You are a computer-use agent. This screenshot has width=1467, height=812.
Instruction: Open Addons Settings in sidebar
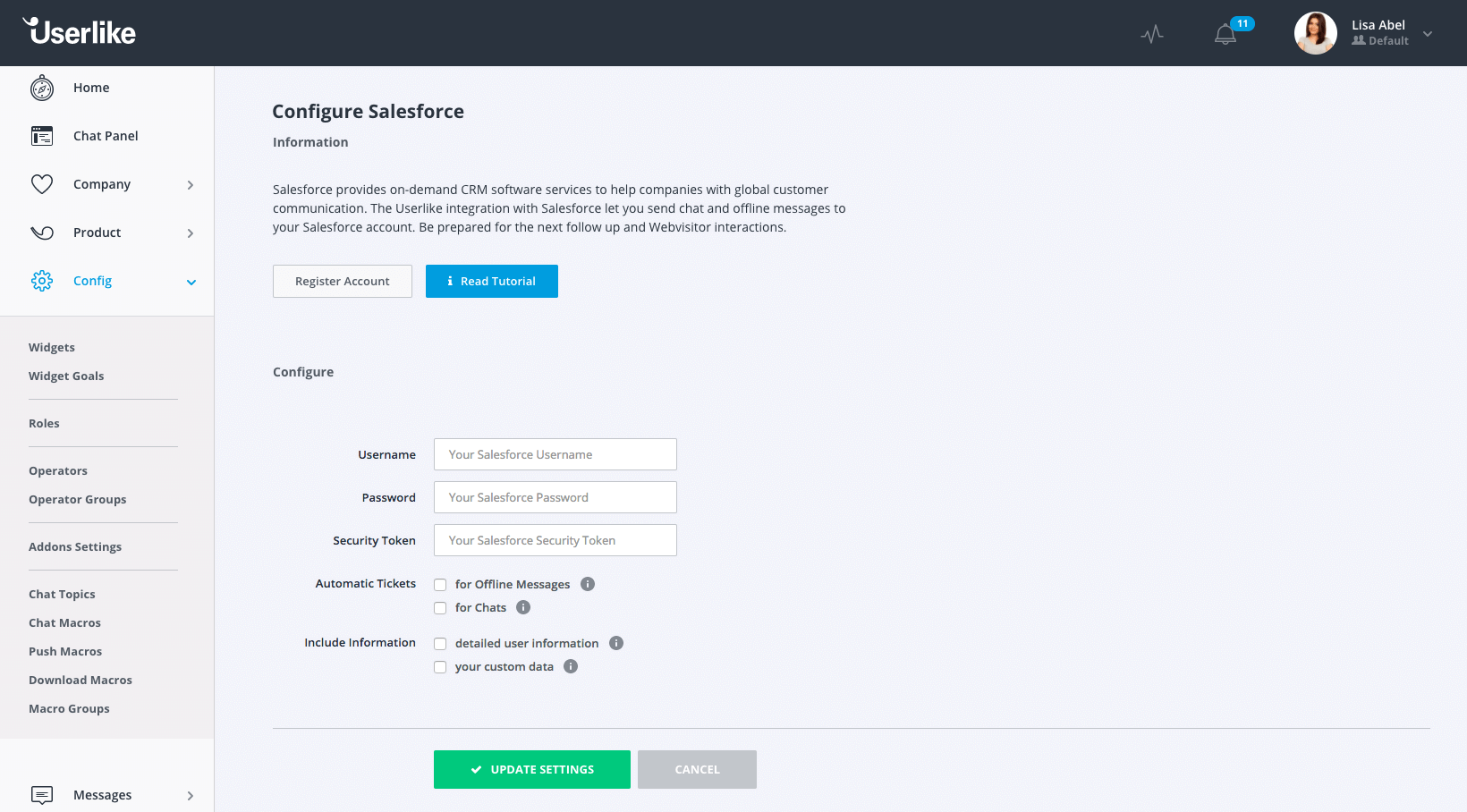coord(75,546)
